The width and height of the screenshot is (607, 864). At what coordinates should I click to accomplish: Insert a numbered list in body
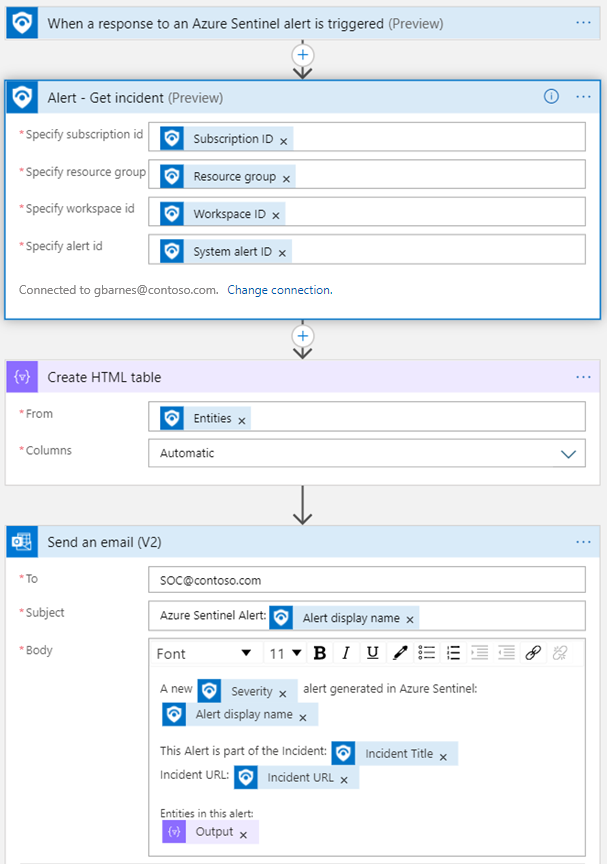[x=453, y=653]
